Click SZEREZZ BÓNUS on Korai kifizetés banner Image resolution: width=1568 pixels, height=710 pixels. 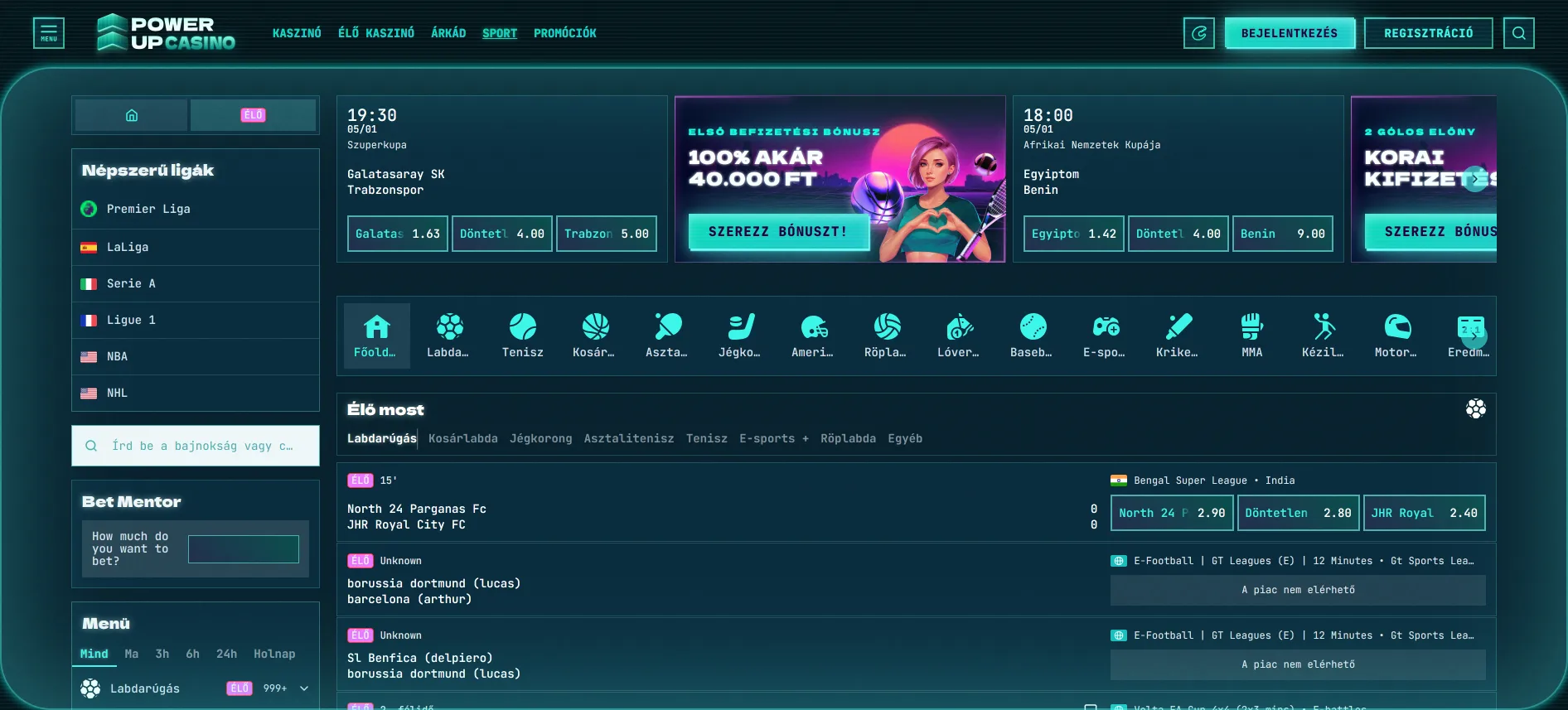click(x=1430, y=232)
